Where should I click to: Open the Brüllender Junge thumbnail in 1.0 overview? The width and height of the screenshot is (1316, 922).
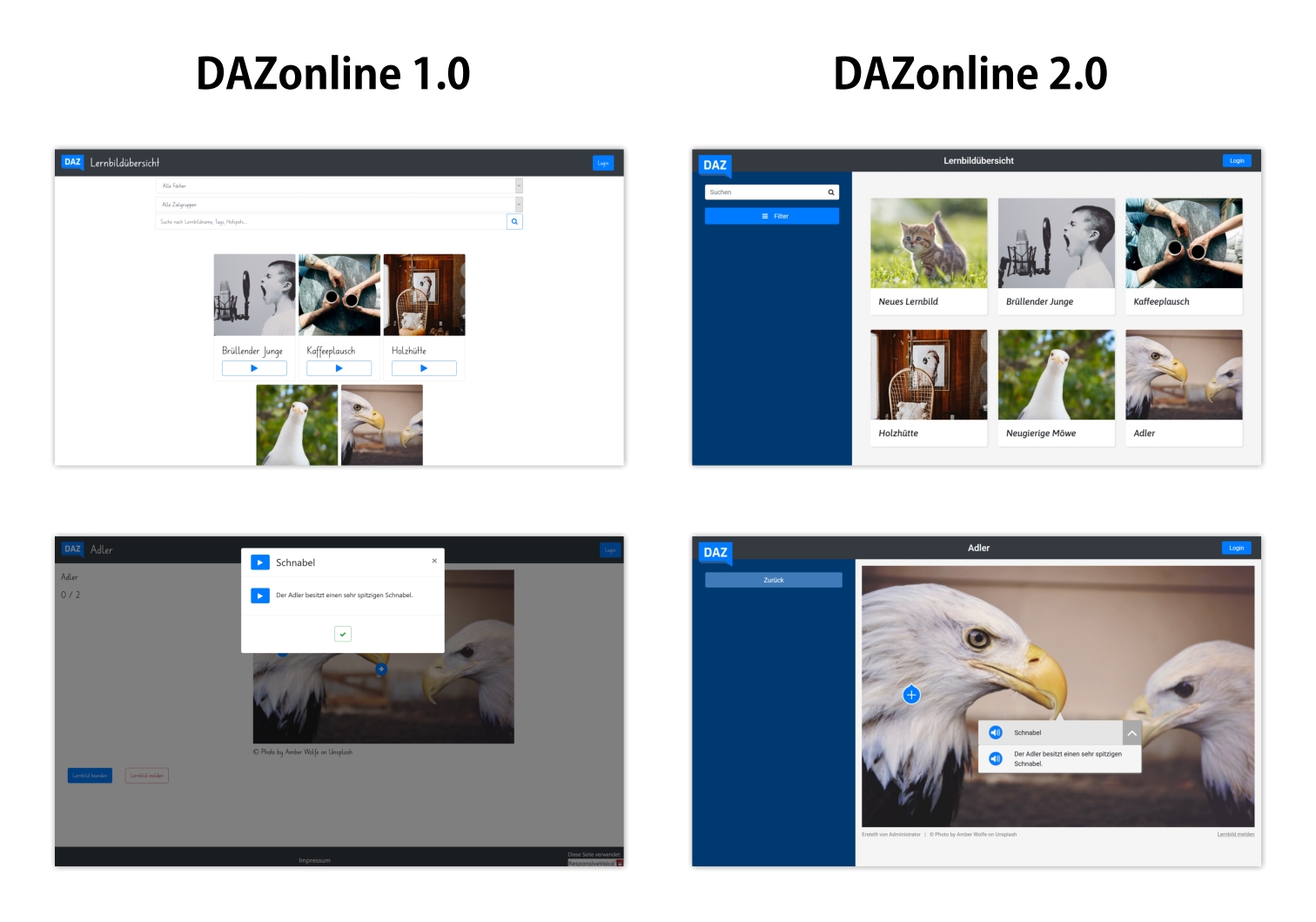[x=255, y=295]
